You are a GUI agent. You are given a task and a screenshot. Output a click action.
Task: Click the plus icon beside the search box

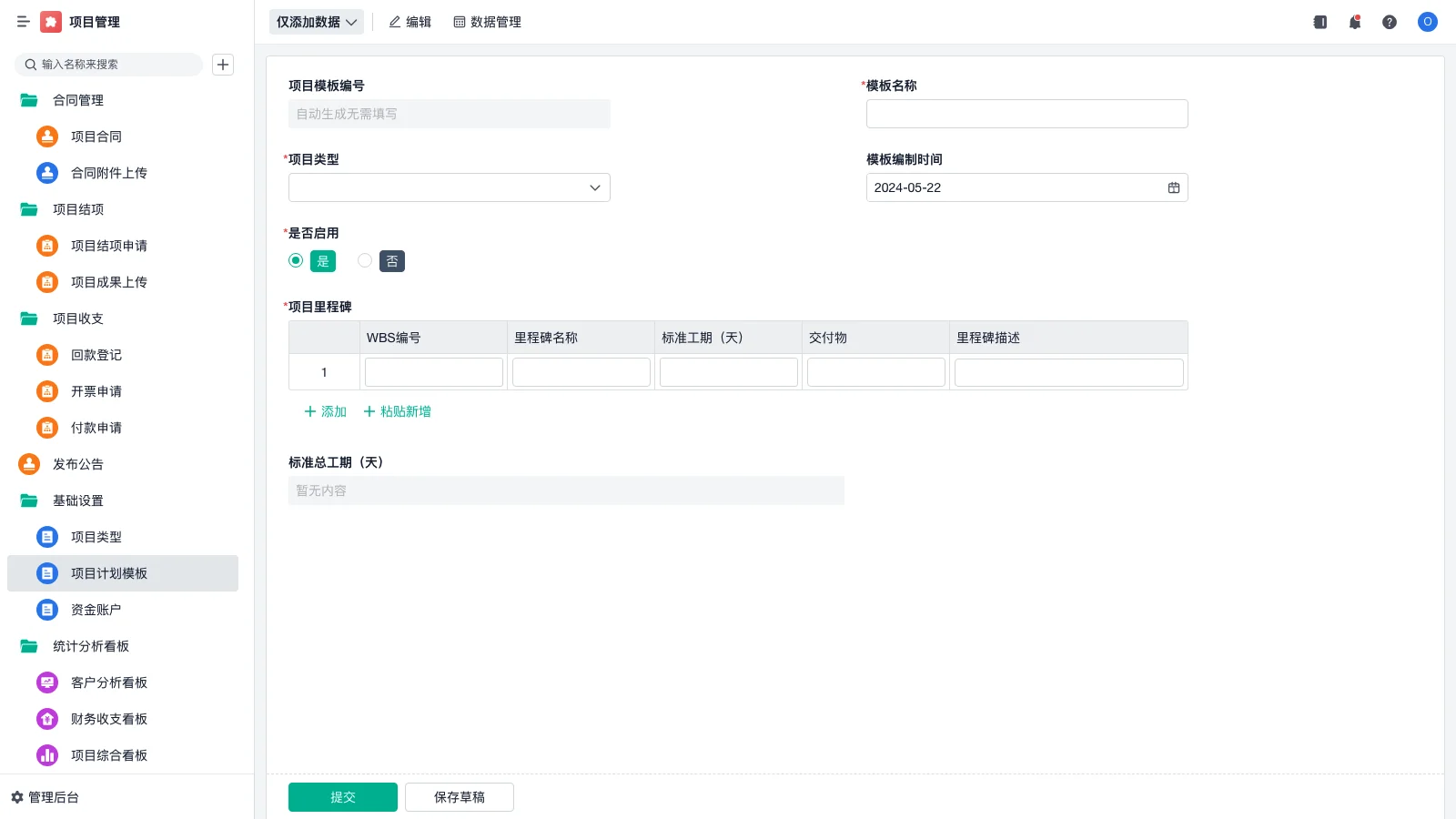pos(223,64)
